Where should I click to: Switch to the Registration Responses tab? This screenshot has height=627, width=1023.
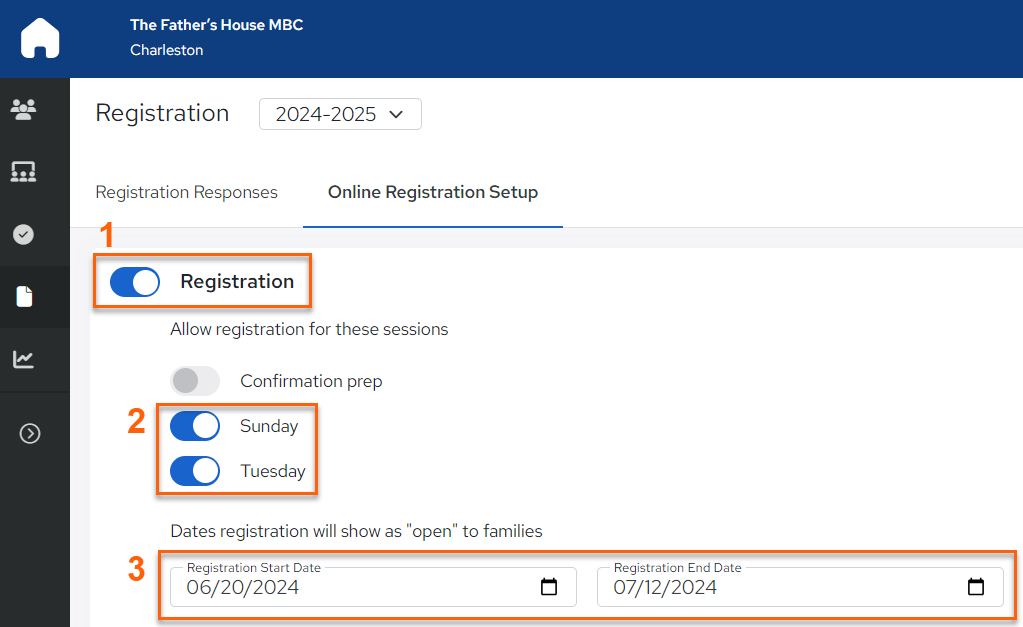187,192
